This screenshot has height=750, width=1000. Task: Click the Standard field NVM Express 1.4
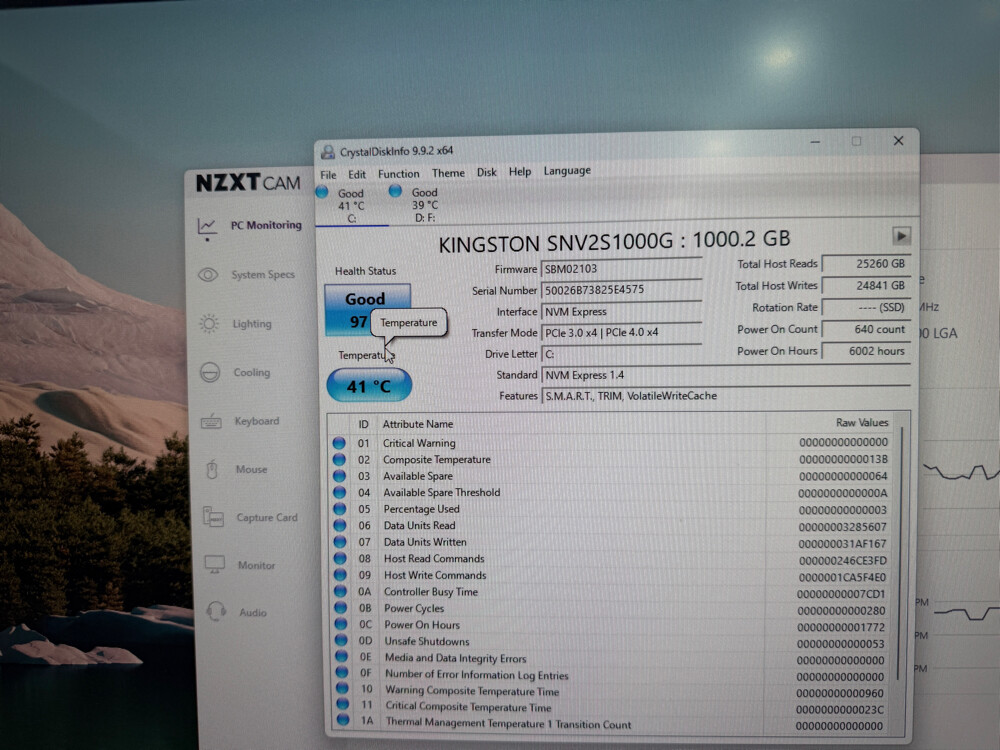[726, 375]
